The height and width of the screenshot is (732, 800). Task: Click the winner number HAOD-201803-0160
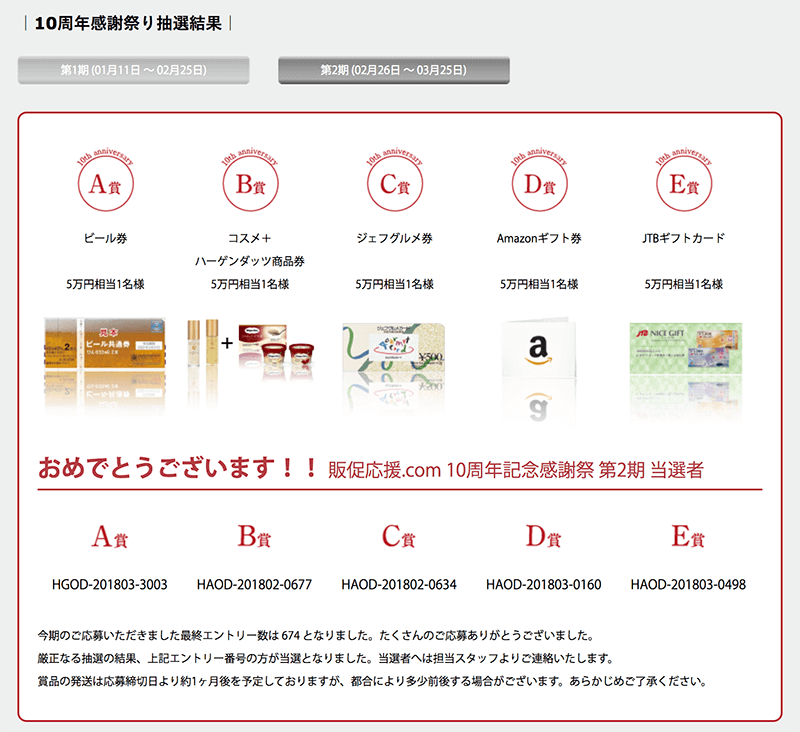click(x=543, y=584)
